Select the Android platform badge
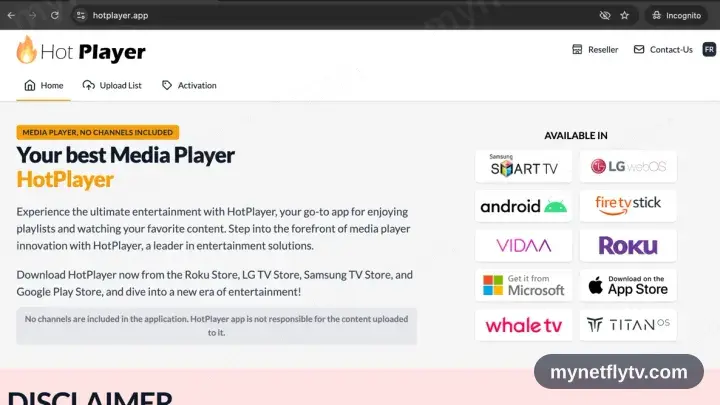 pyautogui.click(x=523, y=206)
